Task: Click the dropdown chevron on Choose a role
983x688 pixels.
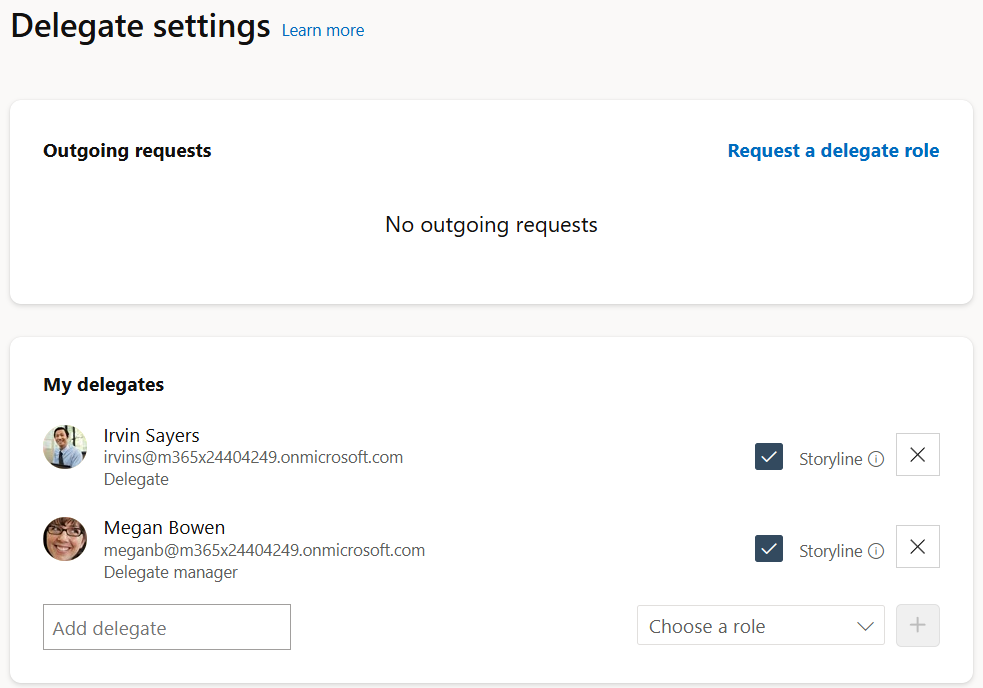Action: 866,625
